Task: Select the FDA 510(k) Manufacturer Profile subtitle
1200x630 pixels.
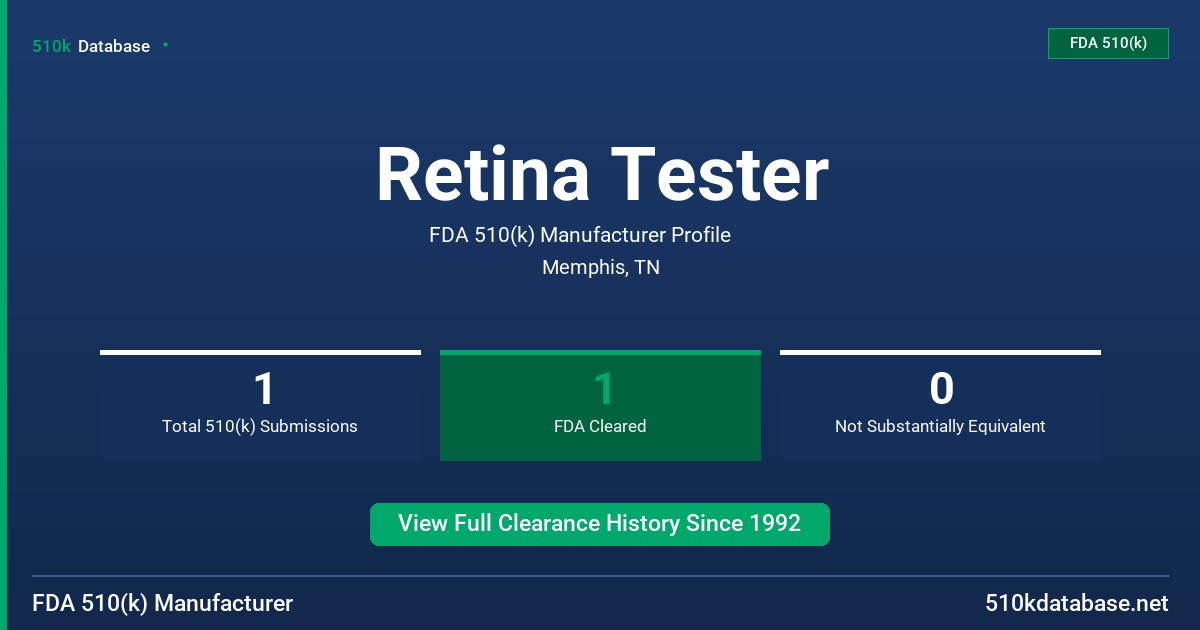Action: 580,235
